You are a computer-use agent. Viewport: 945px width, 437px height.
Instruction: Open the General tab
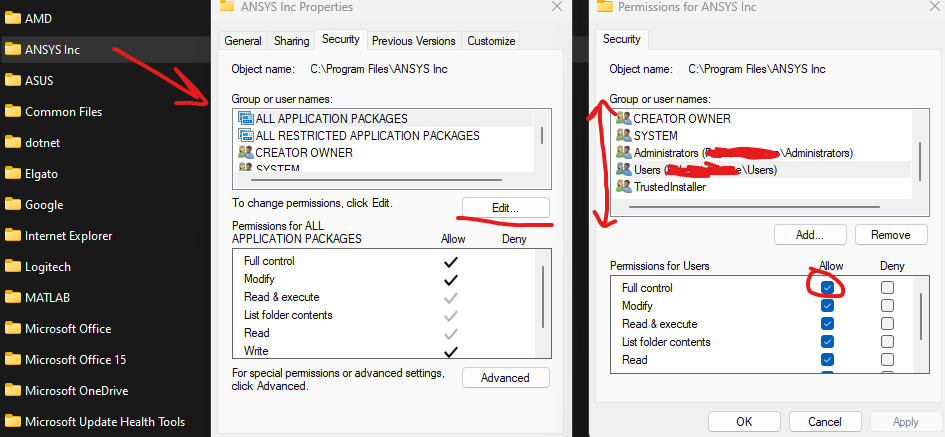[x=243, y=41]
